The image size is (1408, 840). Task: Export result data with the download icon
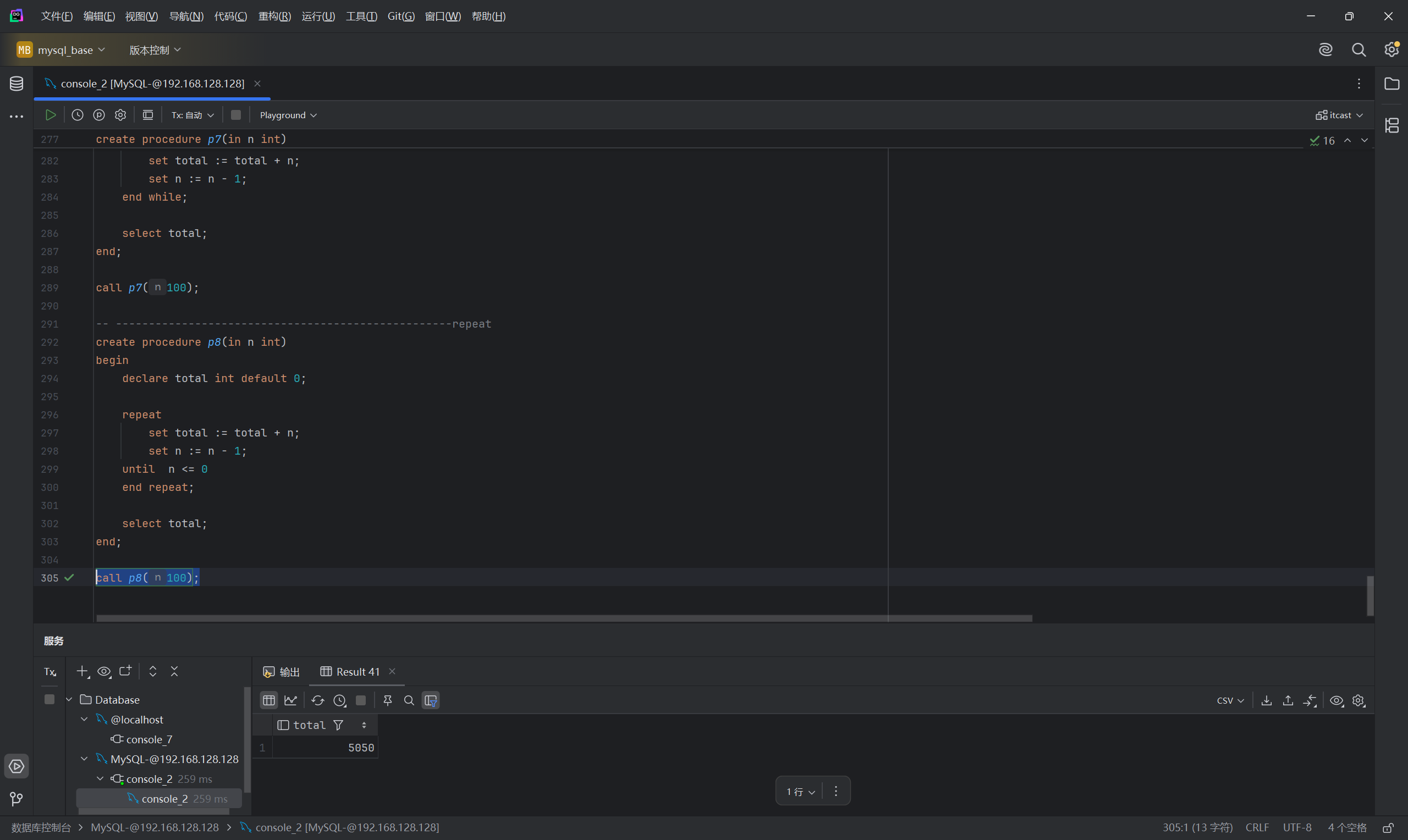(1267, 700)
